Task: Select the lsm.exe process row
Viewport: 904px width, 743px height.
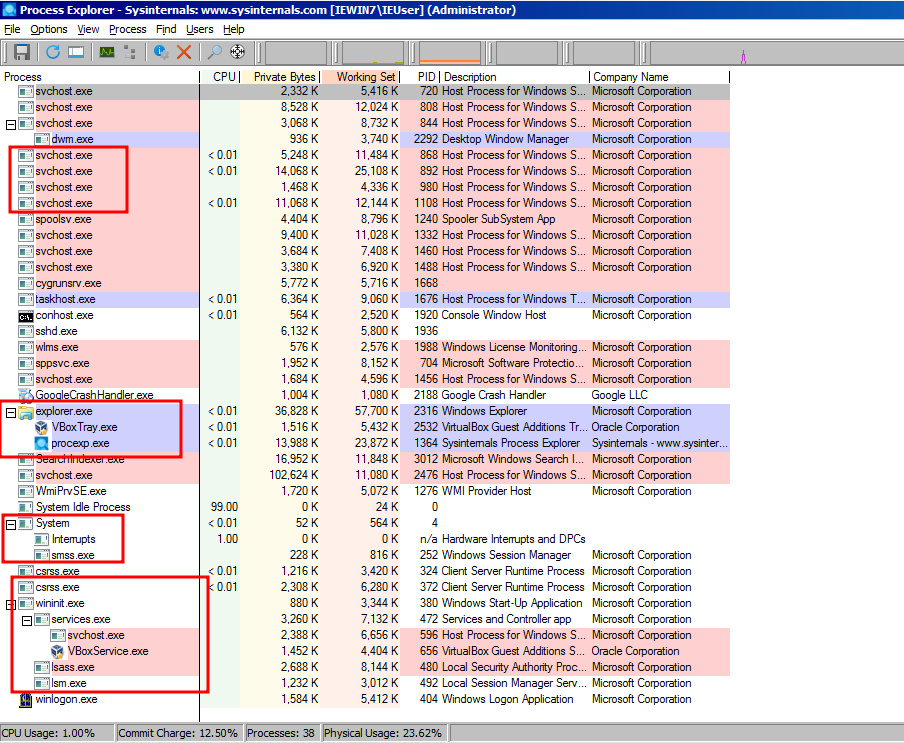Action: 365,684
